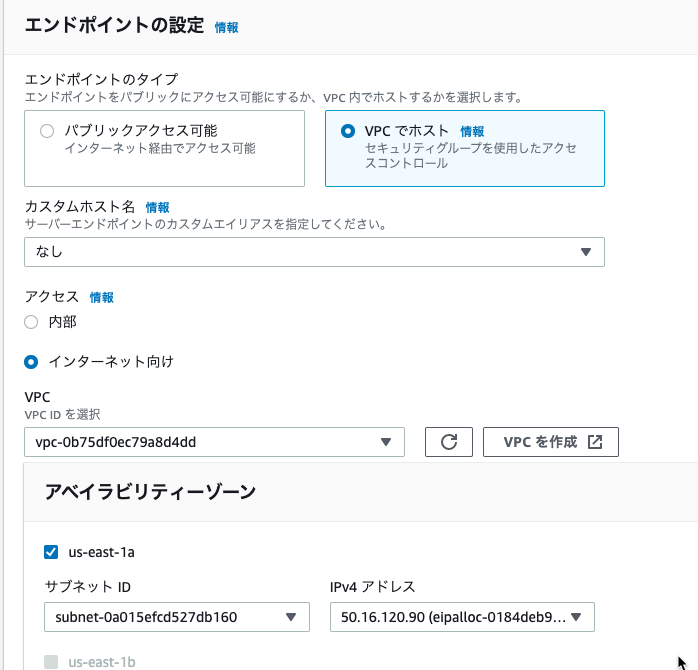The width and height of the screenshot is (698, 670).
Task: Open 情報 link next to アクセス
Action: (101, 297)
